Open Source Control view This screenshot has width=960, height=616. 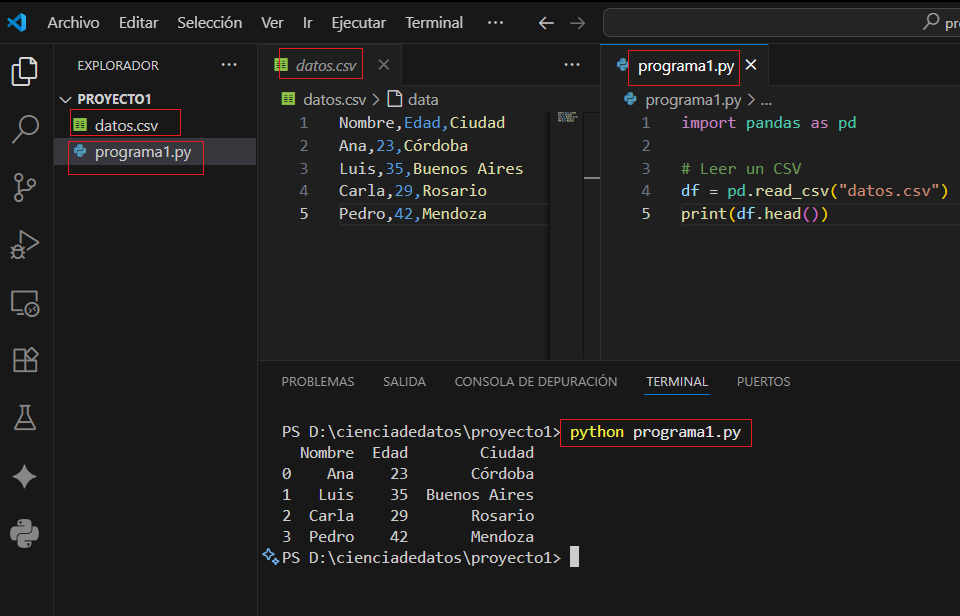click(x=25, y=187)
